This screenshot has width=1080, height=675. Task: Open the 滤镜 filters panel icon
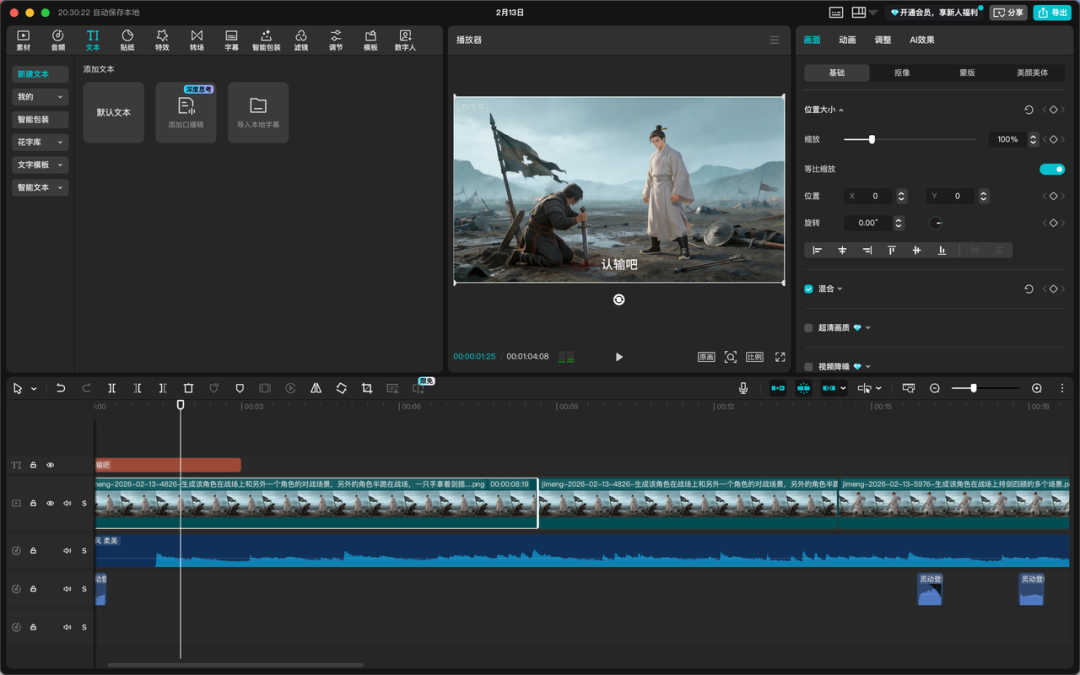coord(301,40)
